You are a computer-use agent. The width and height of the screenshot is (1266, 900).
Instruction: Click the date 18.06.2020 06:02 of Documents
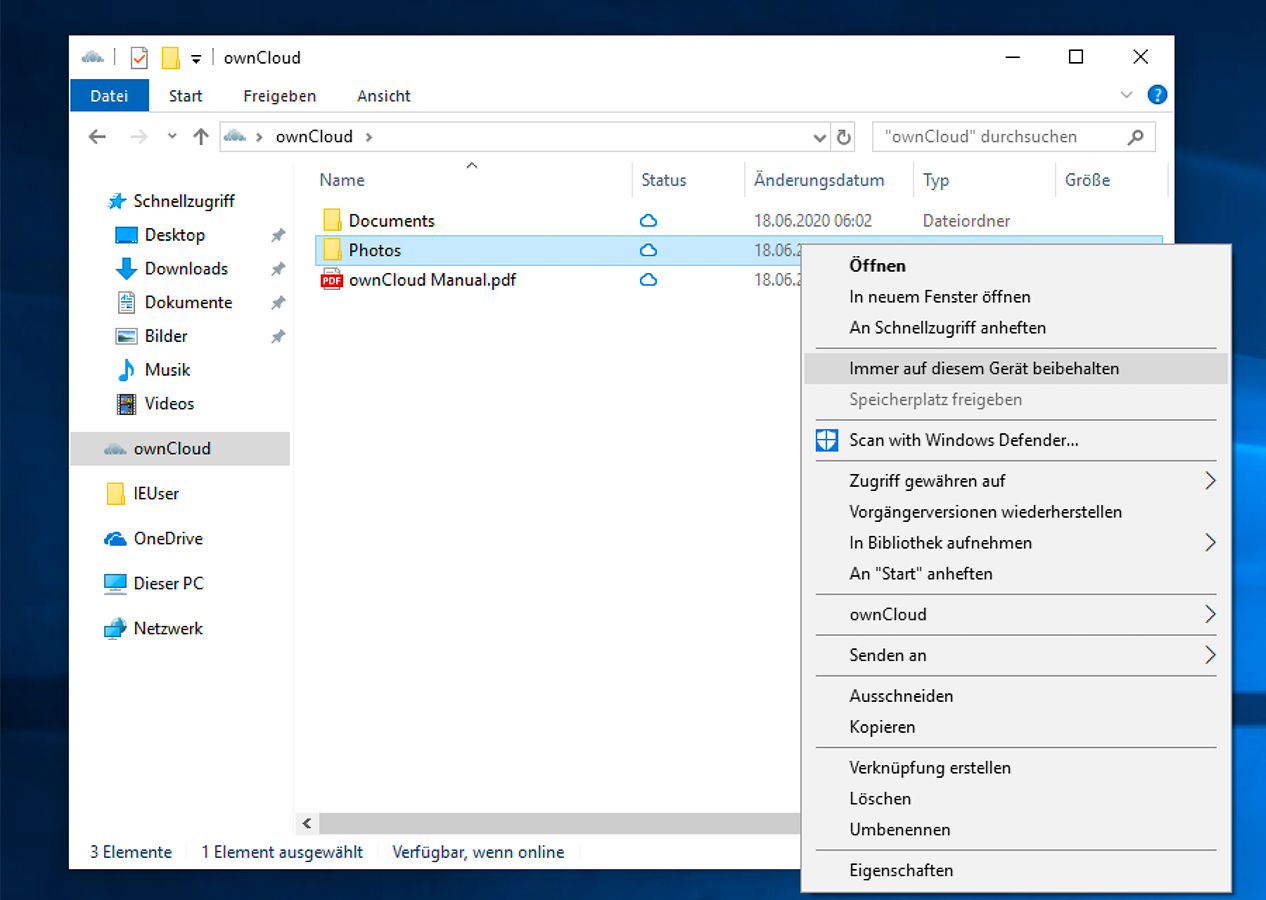point(813,220)
